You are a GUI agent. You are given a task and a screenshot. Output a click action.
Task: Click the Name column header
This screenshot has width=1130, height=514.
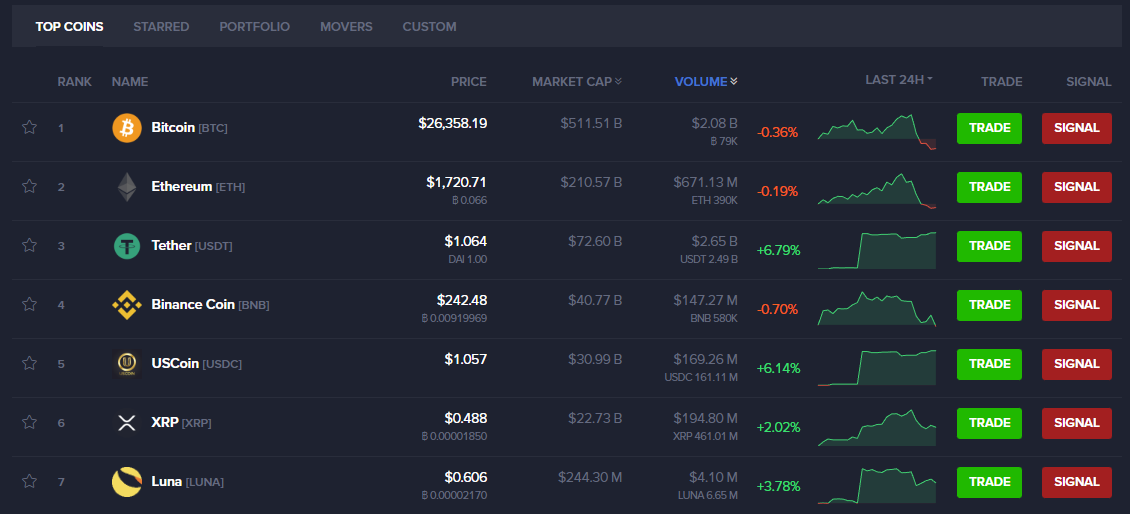130,81
